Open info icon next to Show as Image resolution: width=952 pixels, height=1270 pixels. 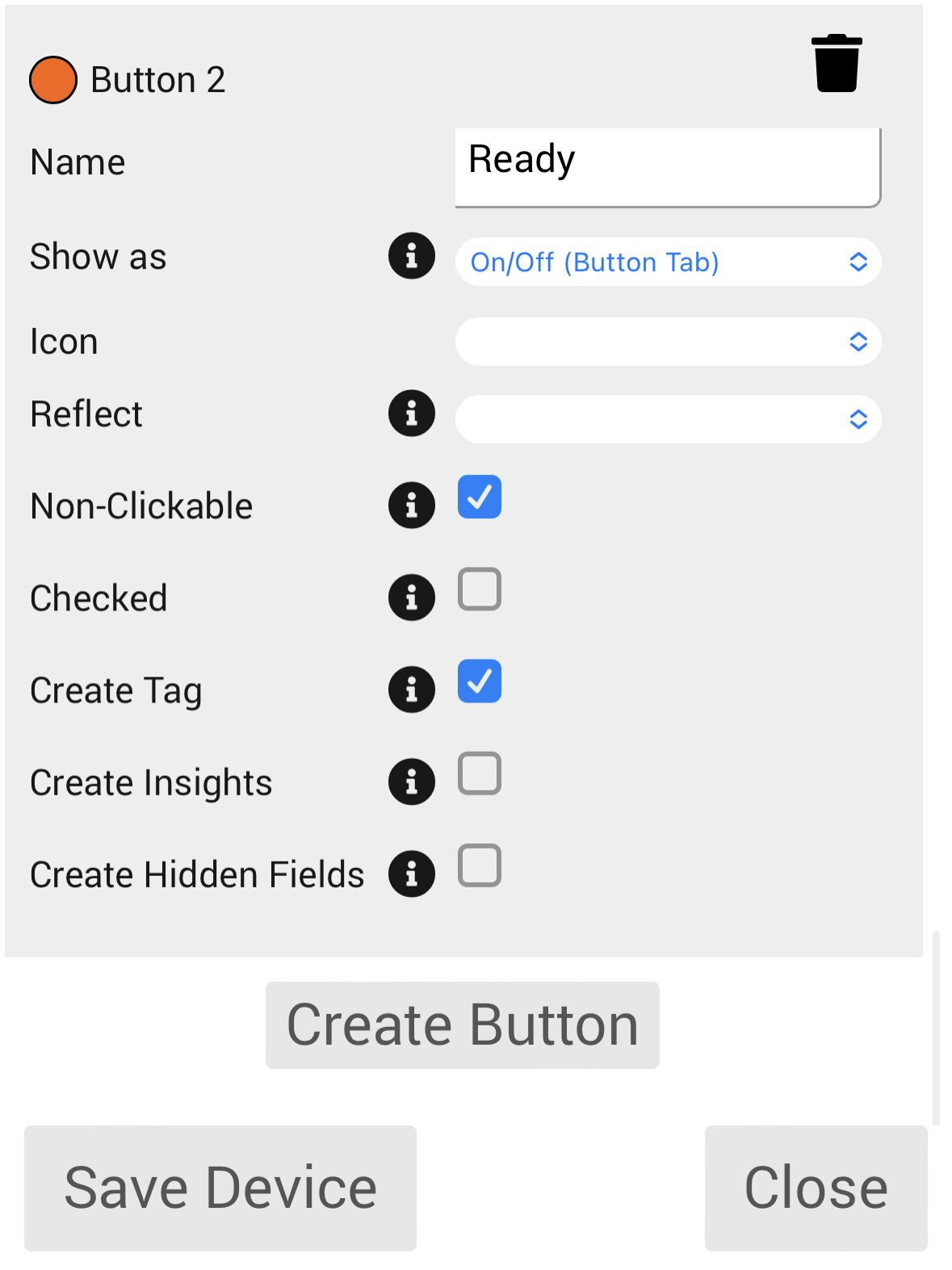point(411,256)
